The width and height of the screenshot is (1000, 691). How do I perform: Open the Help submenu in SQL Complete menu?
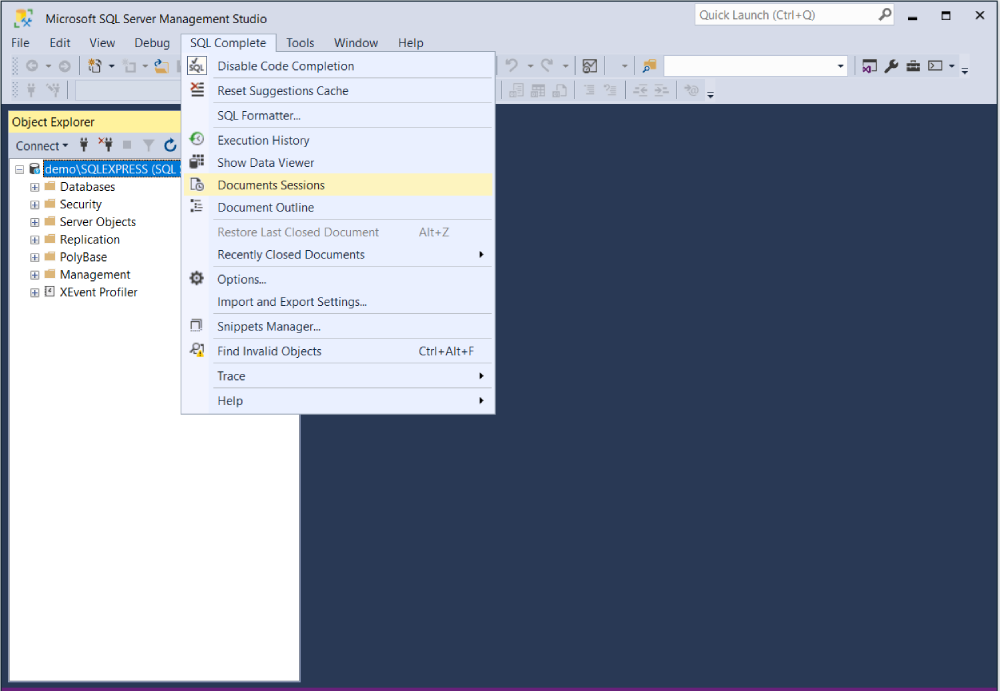338,401
